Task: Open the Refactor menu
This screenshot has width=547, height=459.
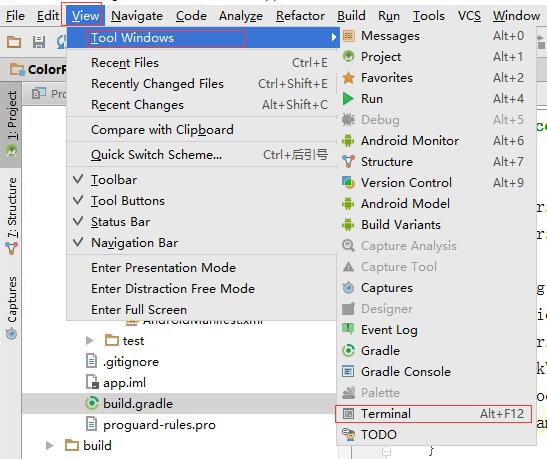Action: (x=300, y=16)
